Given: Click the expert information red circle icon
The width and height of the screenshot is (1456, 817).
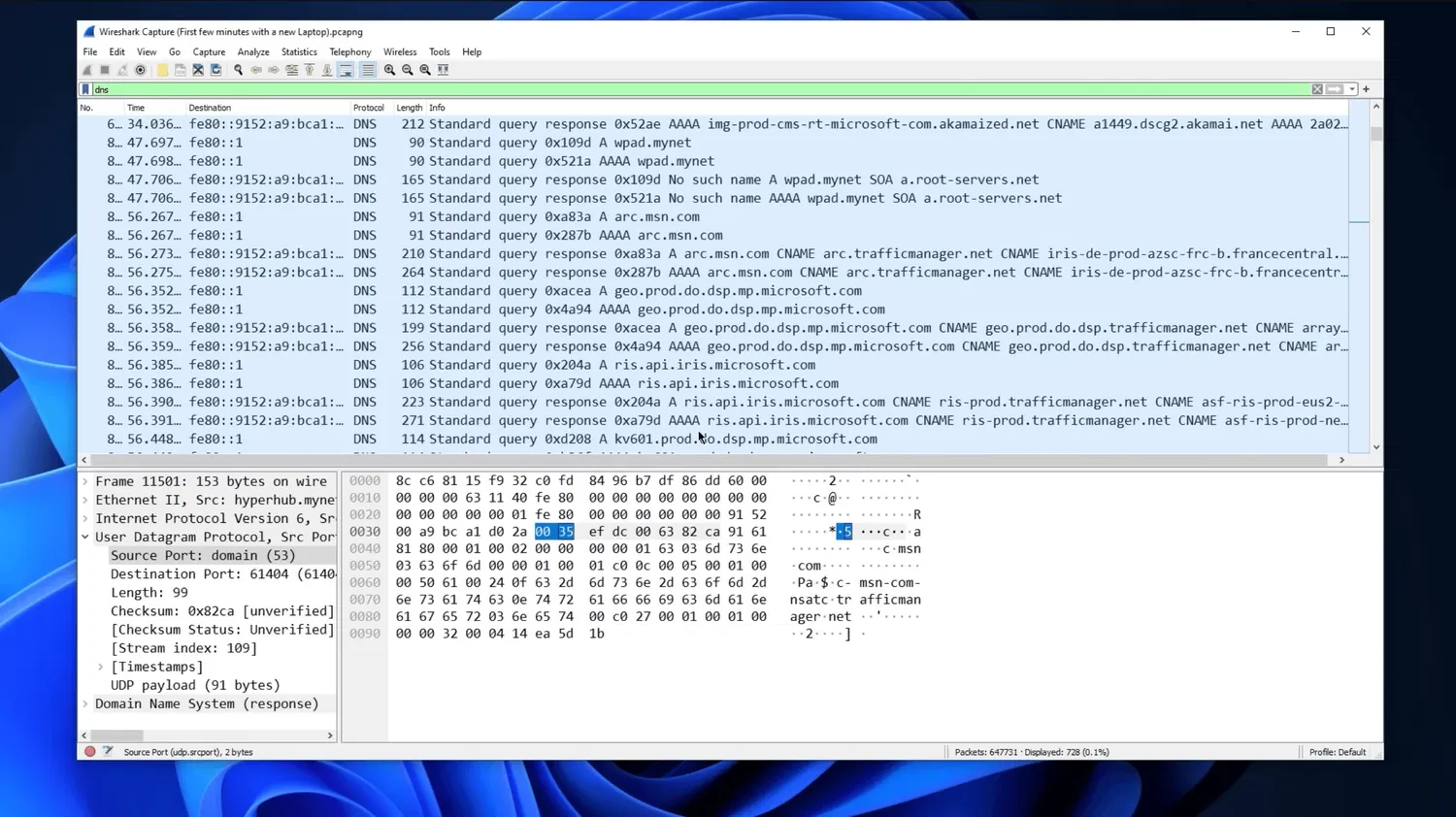Looking at the screenshot, I should (x=90, y=752).
